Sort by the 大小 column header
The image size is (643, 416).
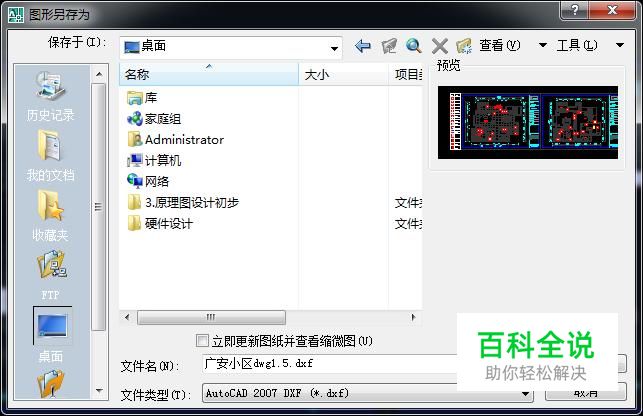[x=343, y=74]
